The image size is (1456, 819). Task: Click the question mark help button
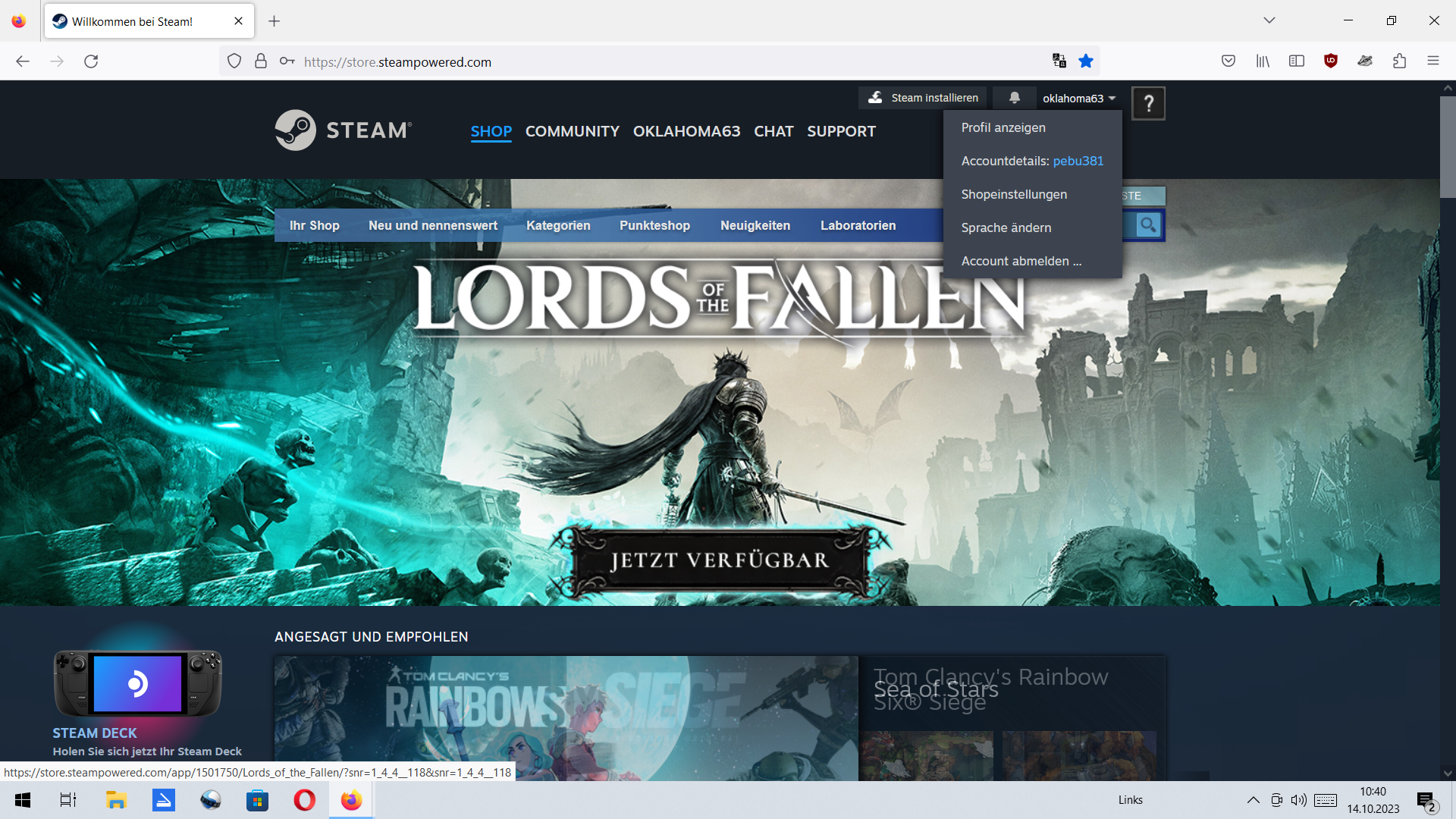1148,103
